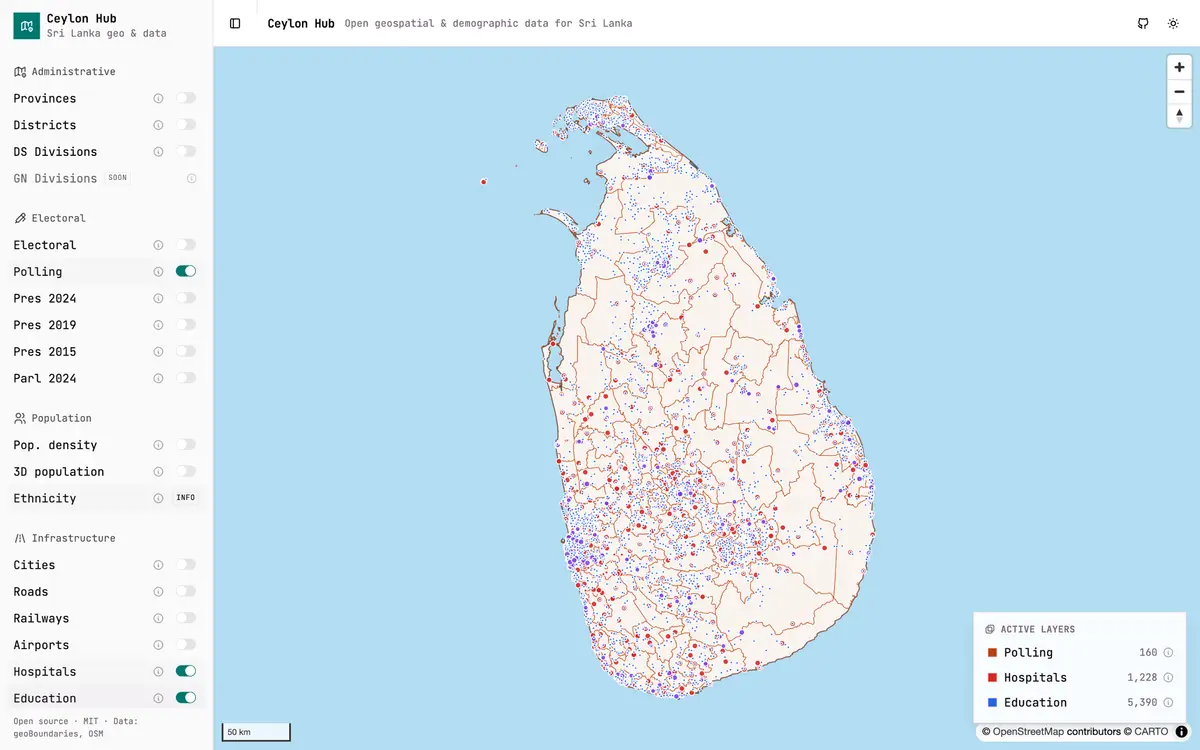Click the Administrative section header
Screen dimensions: 1200x750
[x=65, y=72]
